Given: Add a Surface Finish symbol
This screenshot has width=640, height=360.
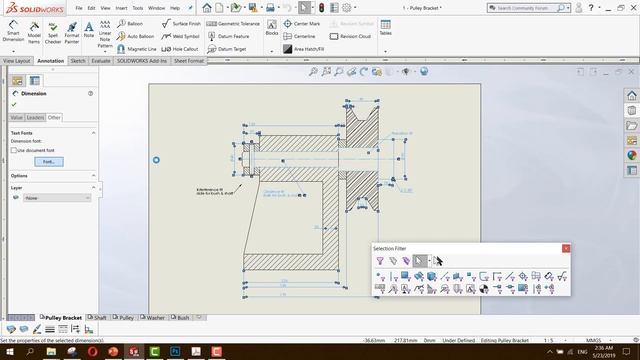Looking at the screenshot, I should 181,24.
